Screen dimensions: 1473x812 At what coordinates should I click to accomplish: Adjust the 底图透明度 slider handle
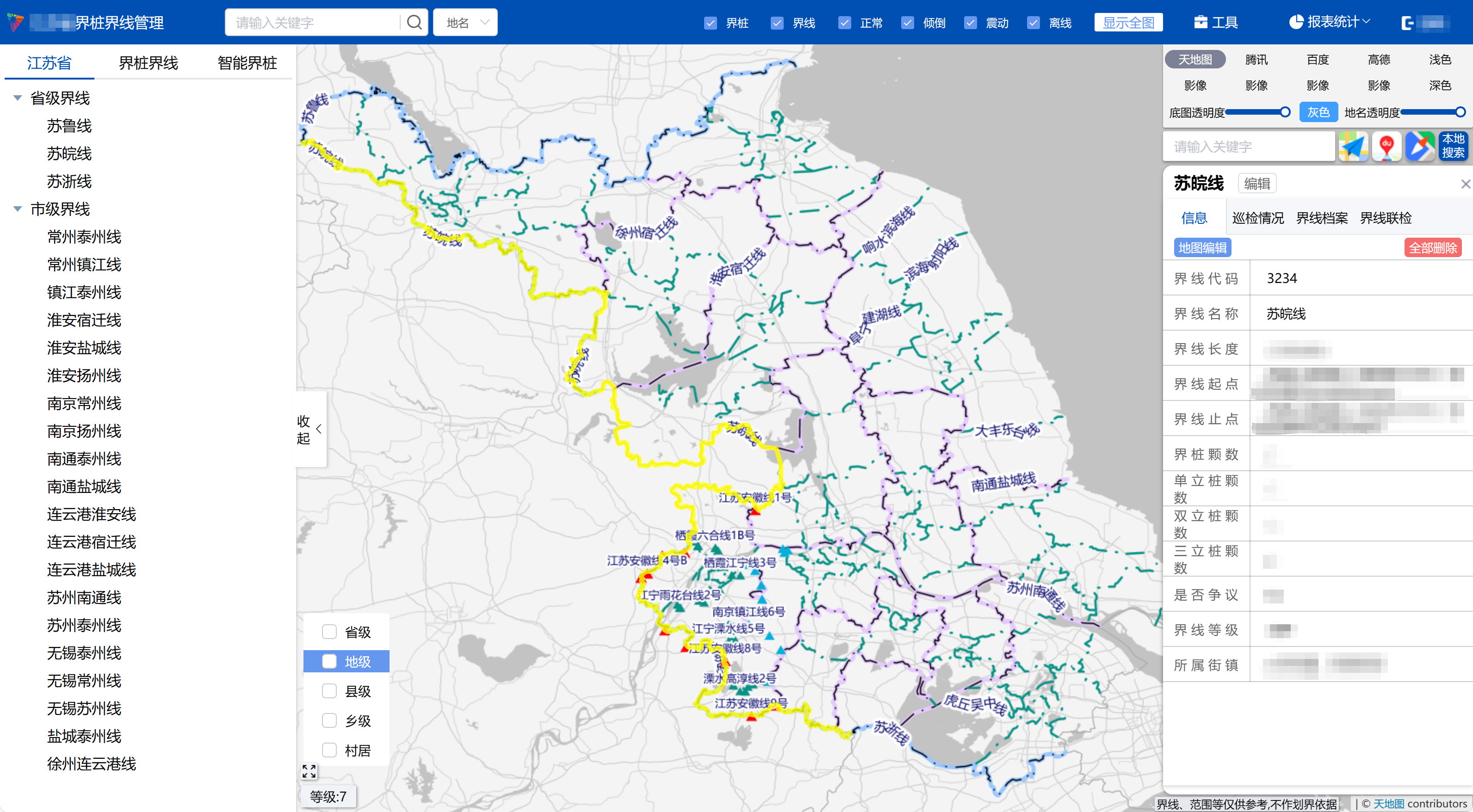pos(1285,112)
